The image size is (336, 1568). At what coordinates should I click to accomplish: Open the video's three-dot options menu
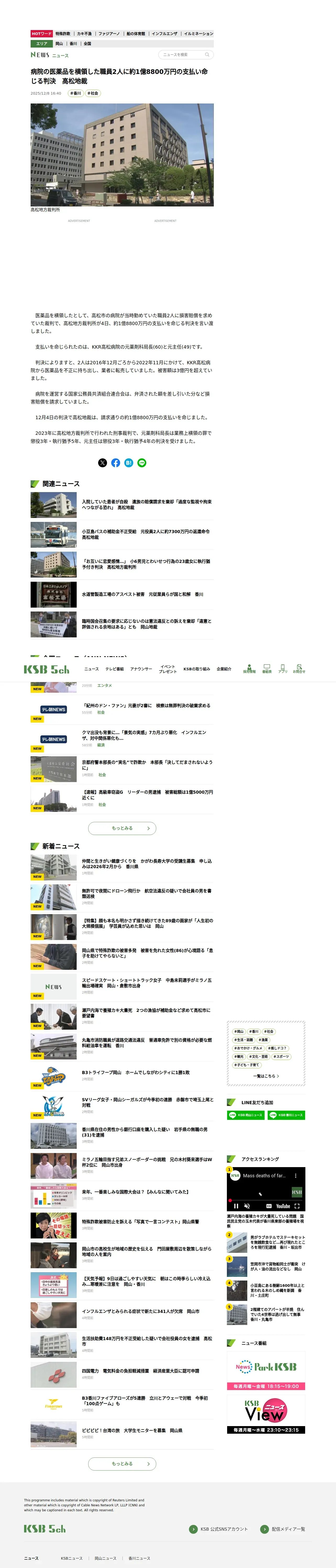tap(296, 1175)
